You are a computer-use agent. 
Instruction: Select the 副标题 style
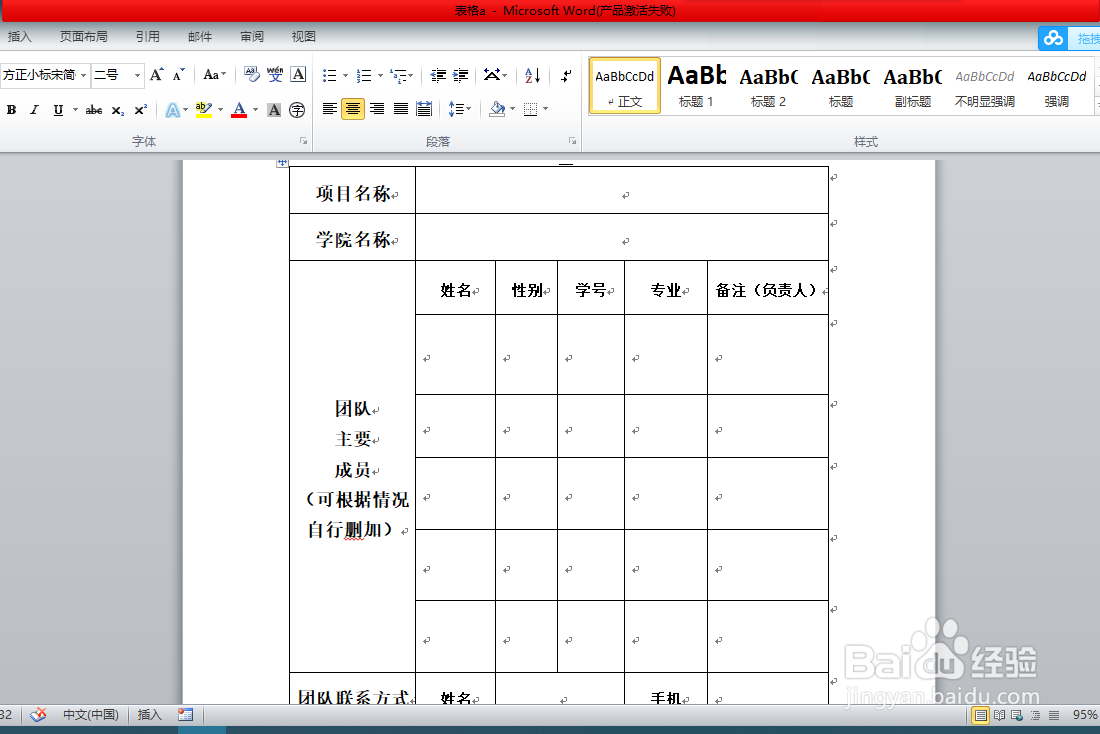pos(912,85)
